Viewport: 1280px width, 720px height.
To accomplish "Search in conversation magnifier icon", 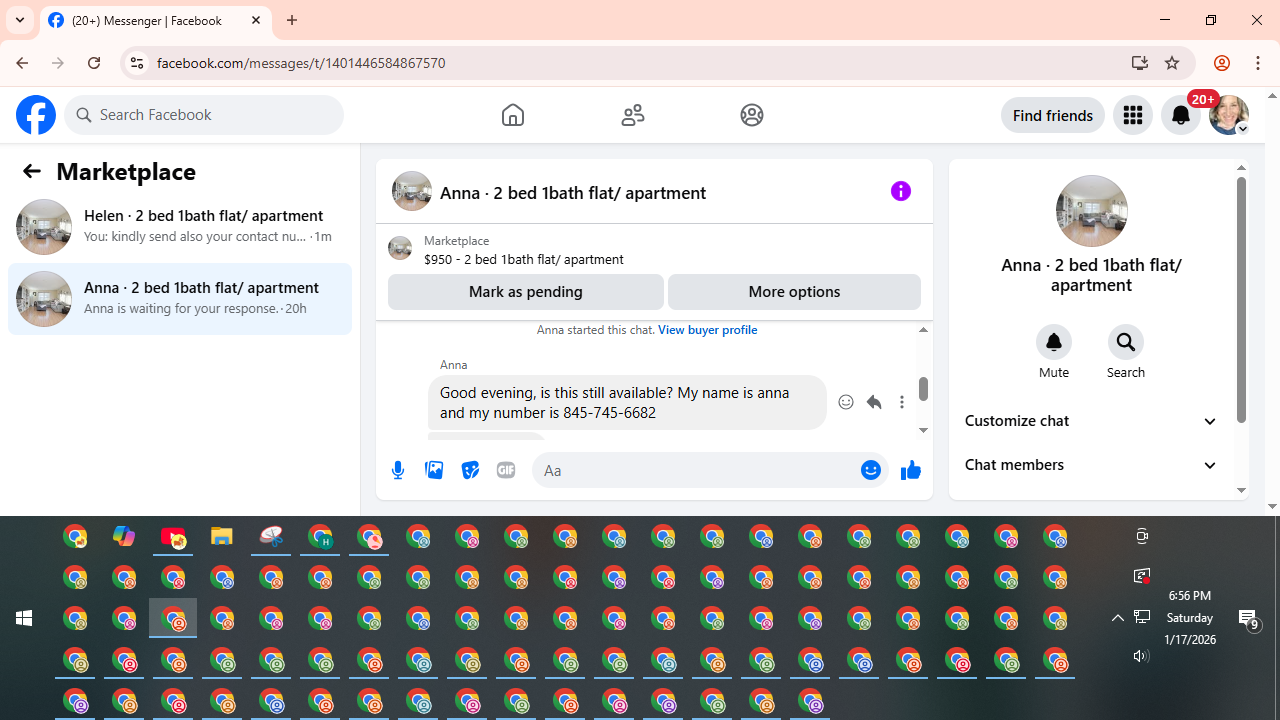I will 1126,342.
